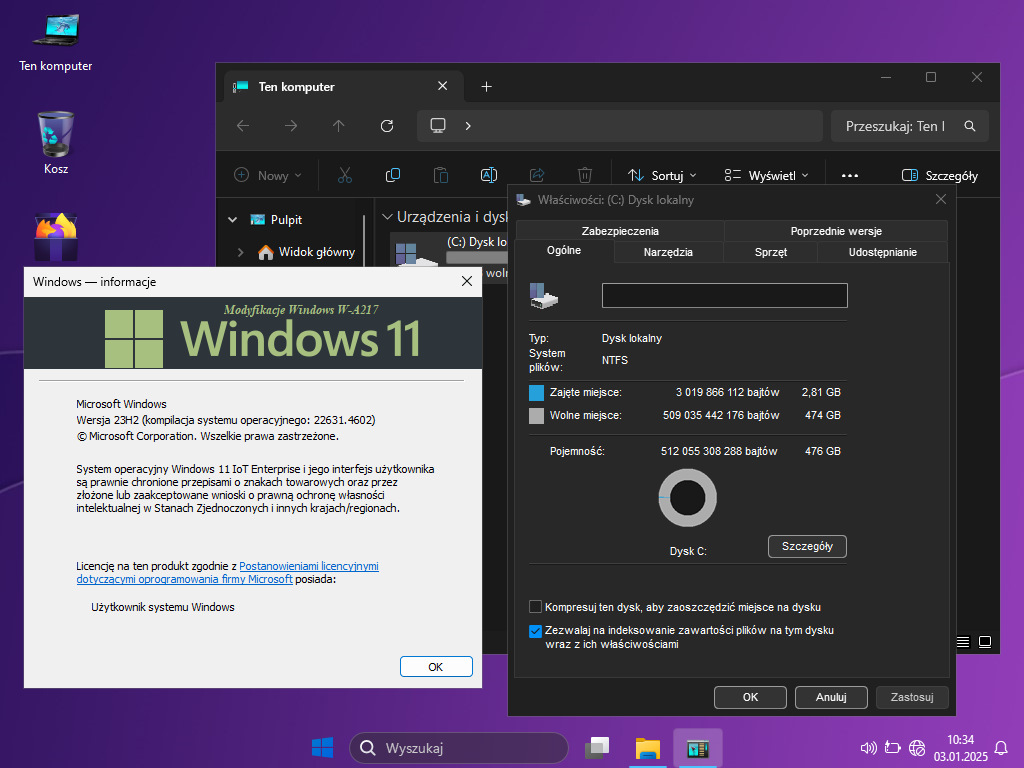Click the Windows Start button
This screenshot has width=1024, height=768.
coord(322,748)
